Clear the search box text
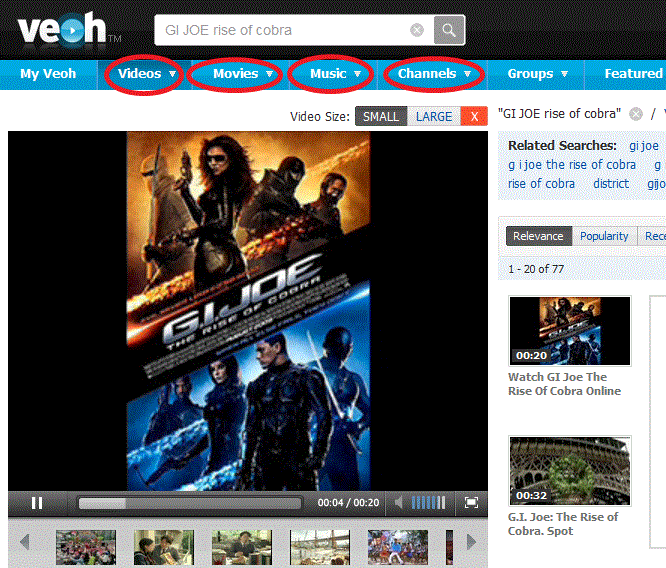 (417, 30)
